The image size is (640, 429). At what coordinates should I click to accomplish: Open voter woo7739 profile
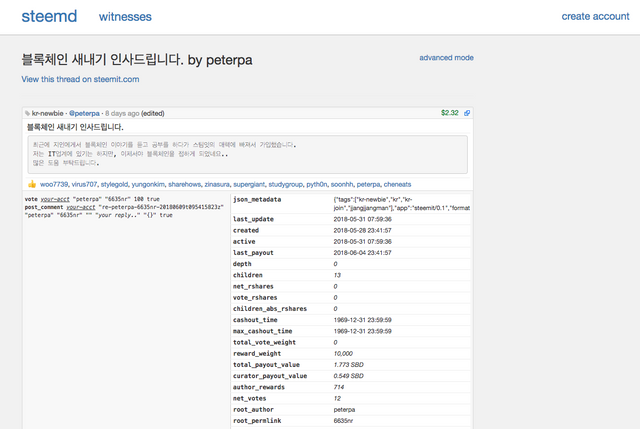click(54, 184)
